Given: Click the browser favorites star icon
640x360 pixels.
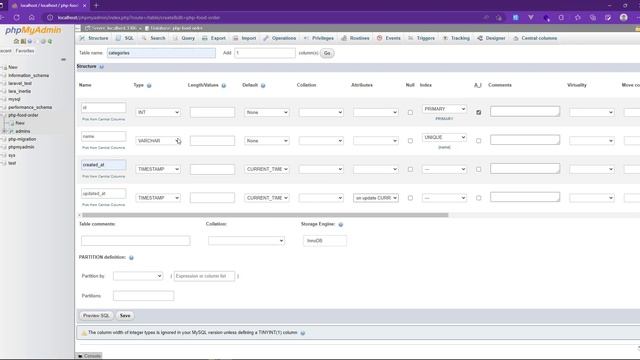Looking at the screenshot, I should 578,18.
